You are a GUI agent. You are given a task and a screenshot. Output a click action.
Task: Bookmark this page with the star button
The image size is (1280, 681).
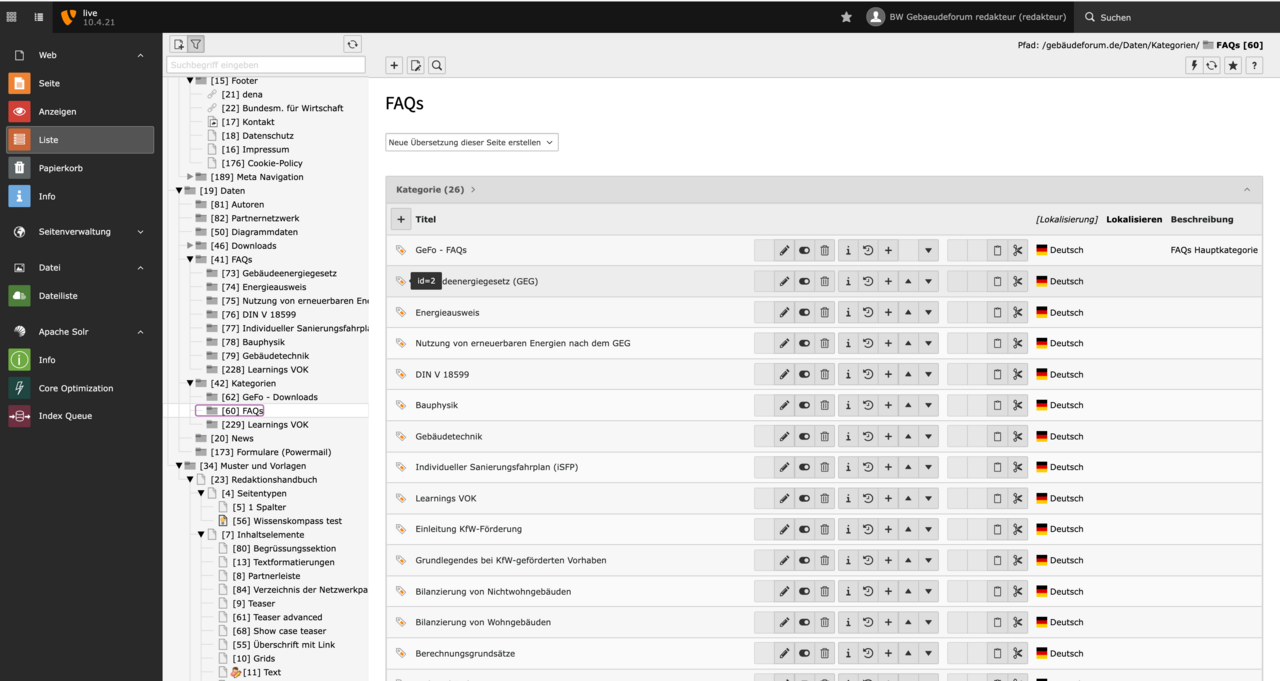click(x=1233, y=65)
